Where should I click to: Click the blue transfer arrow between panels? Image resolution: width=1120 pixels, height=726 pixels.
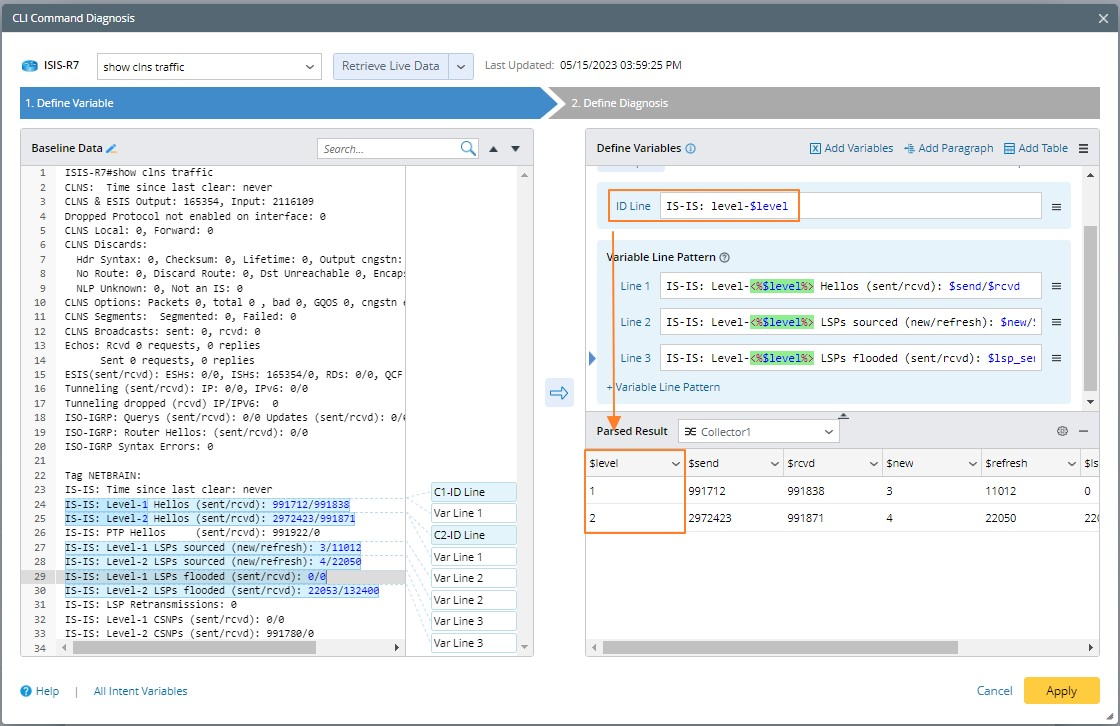pos(559,393)
